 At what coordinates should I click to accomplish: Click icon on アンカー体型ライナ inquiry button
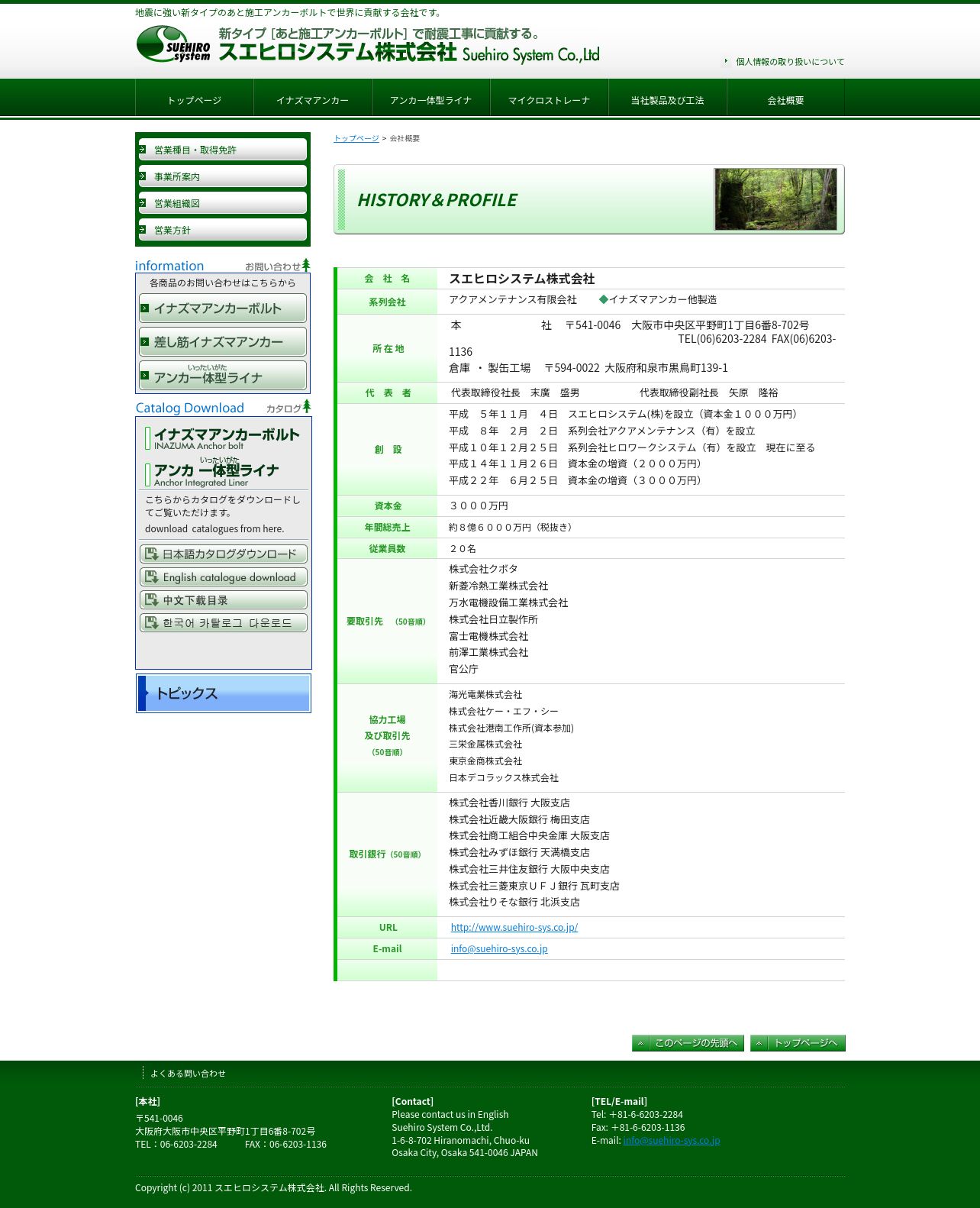tap(145, 376)
